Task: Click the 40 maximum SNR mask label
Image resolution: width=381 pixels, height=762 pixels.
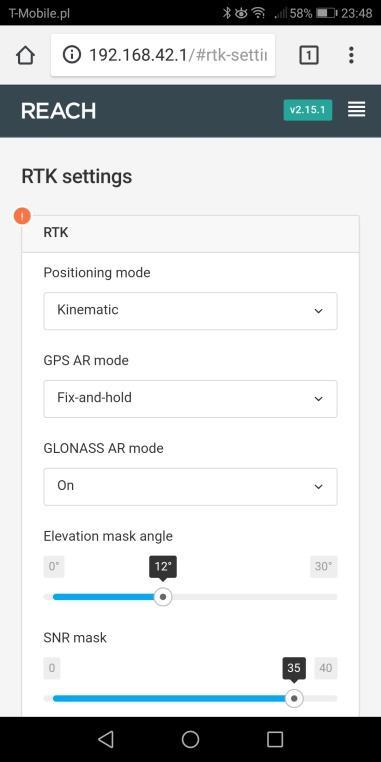Action: point(326,668)
